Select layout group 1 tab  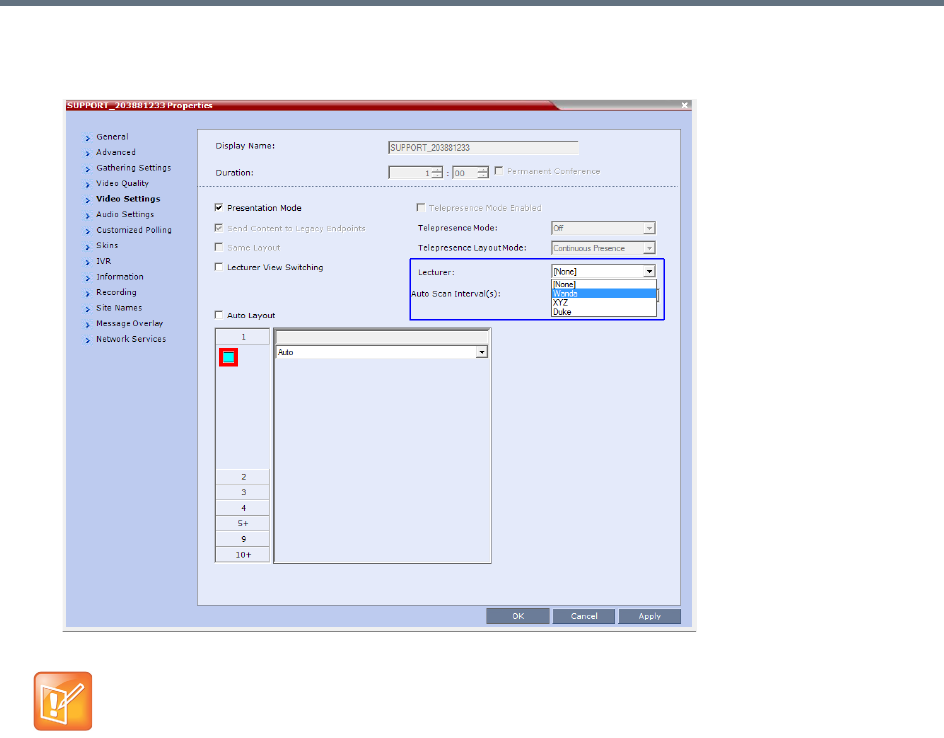243,337
